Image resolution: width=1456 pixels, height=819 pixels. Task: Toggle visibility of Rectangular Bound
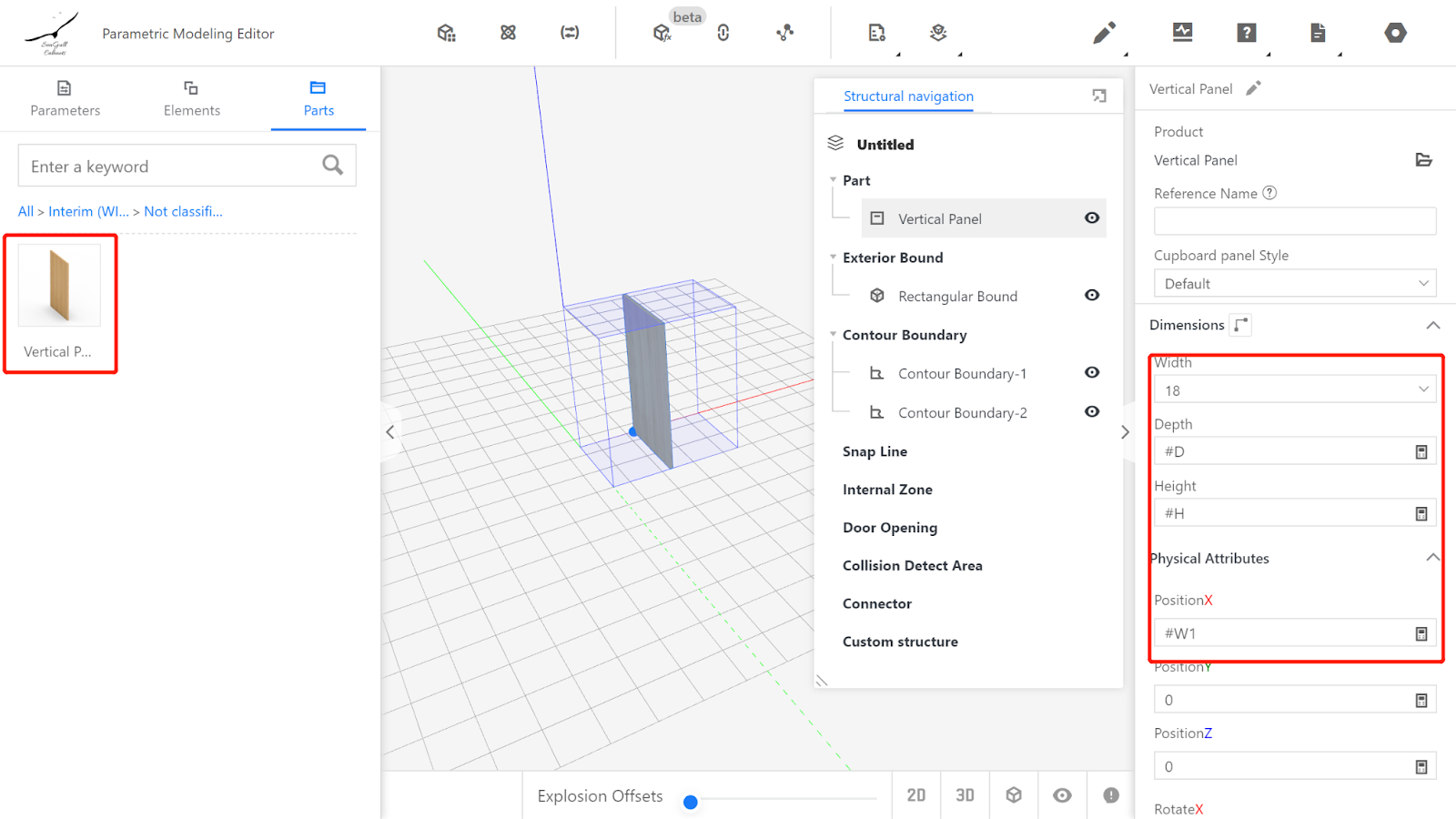point(1092,296)
